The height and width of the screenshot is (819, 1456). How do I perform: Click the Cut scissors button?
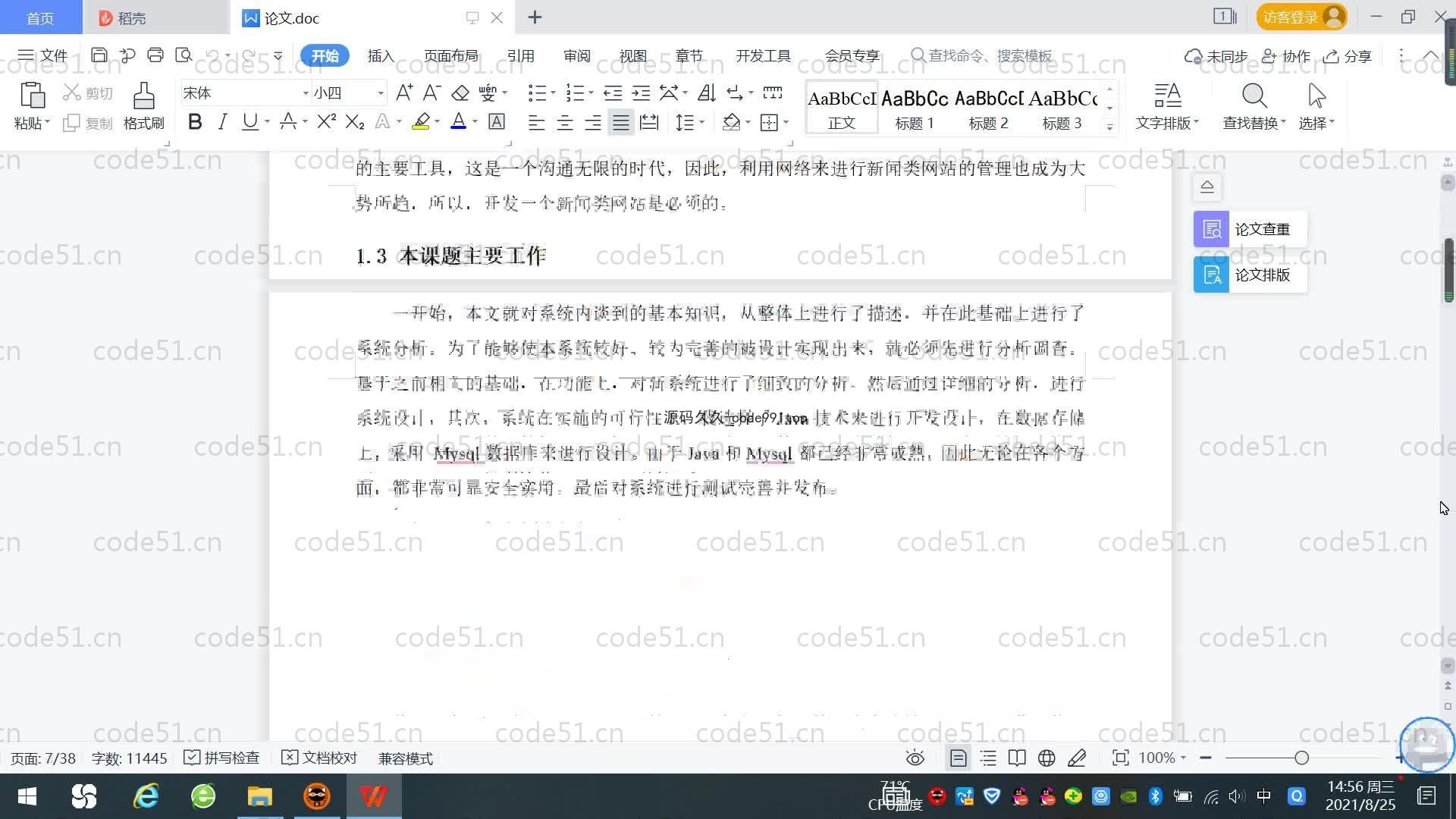(87, 93)
